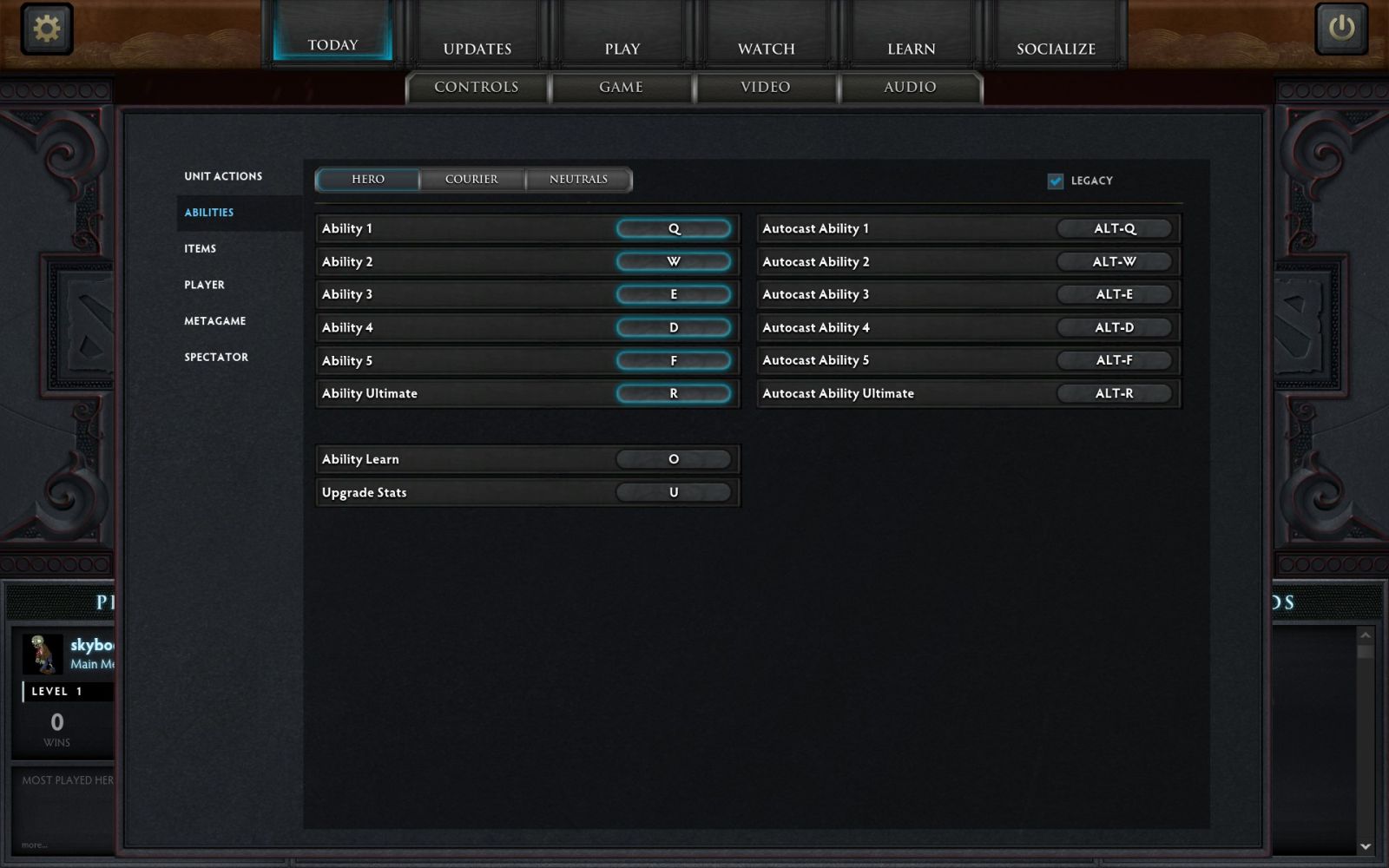This screenshot has height=868, width=1389.
Task: Change the Upgrade Stats key U
Action: coord(674,493)
